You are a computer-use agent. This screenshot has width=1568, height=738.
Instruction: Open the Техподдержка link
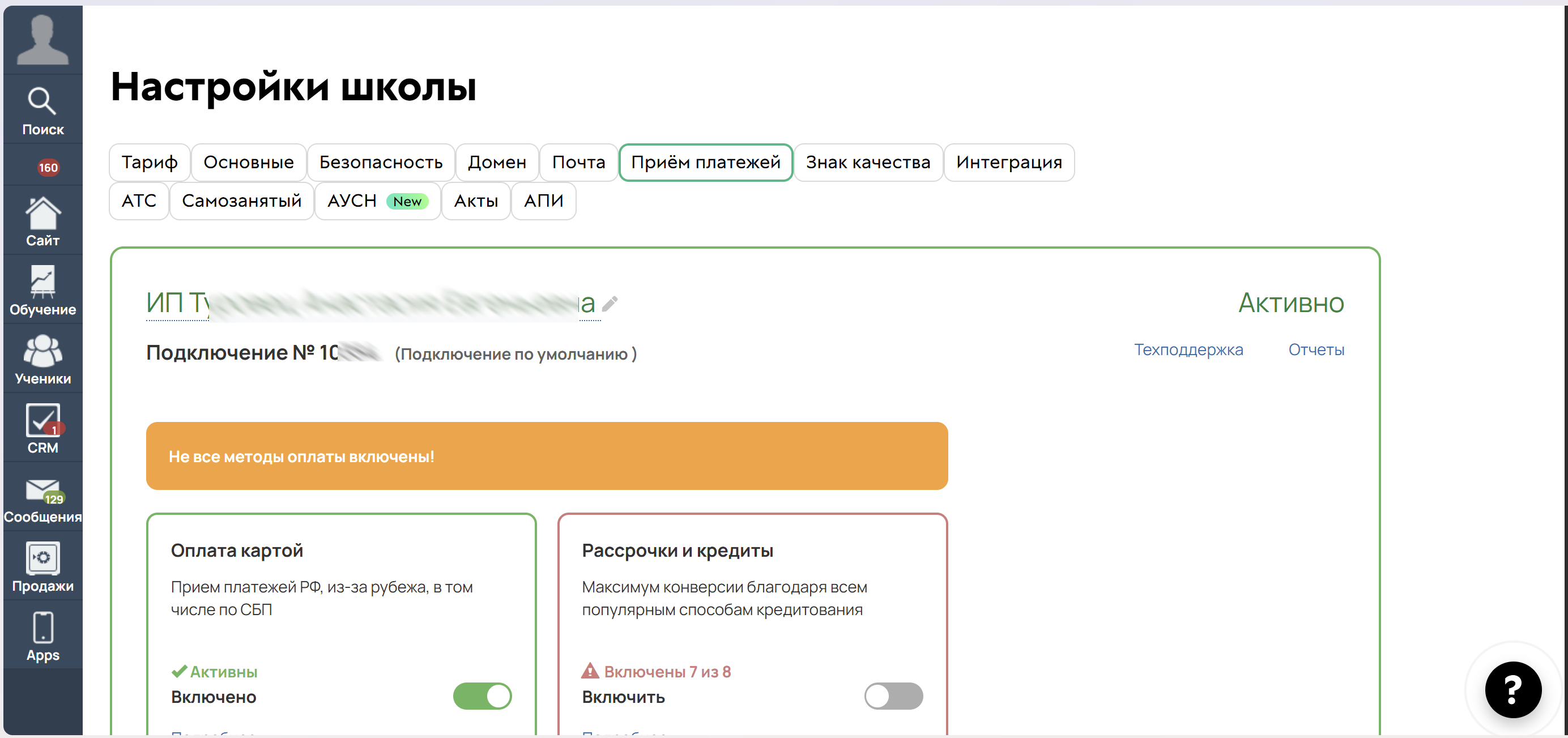(1188, 350)
